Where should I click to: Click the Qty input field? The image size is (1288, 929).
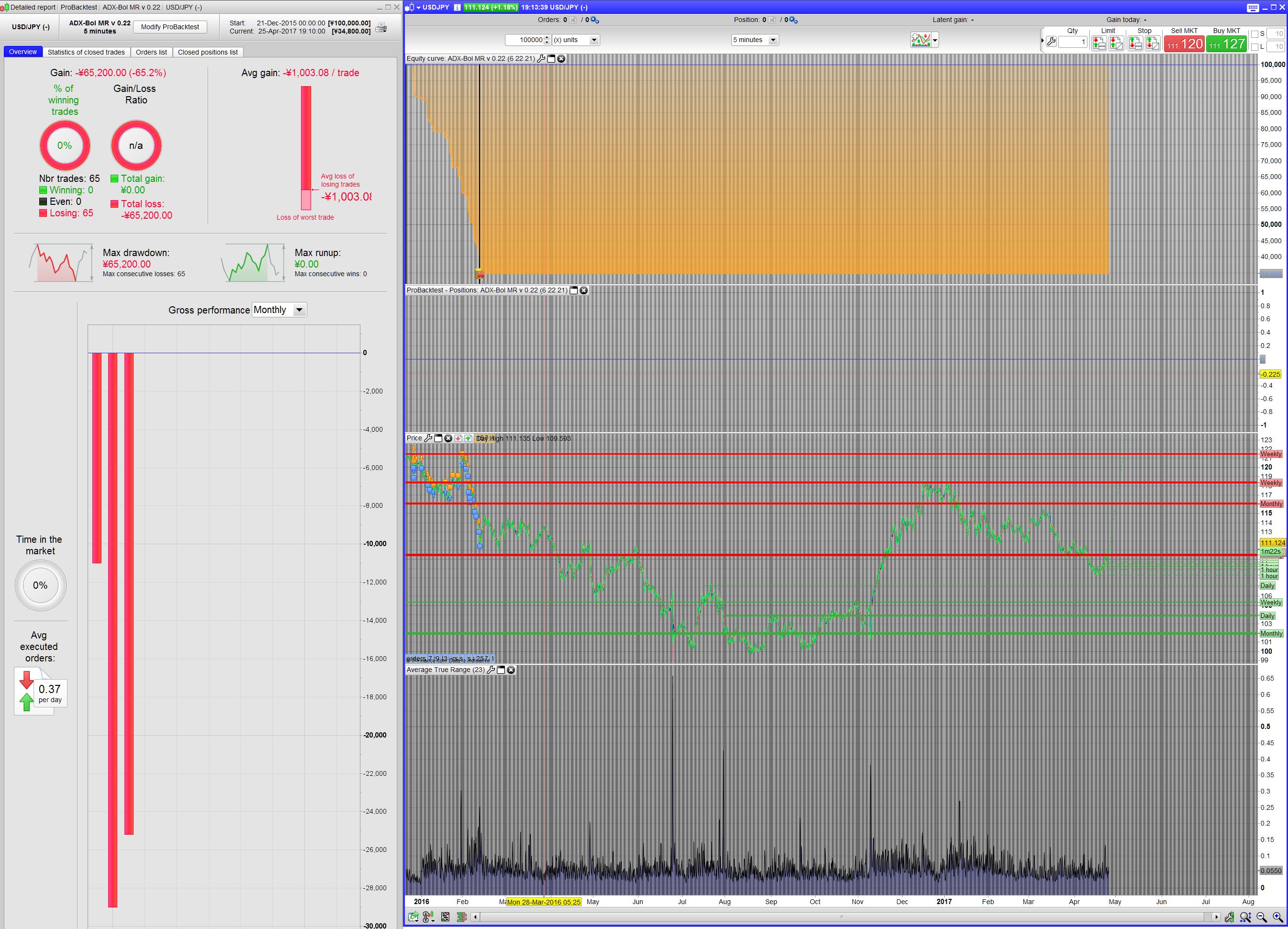1073,42
